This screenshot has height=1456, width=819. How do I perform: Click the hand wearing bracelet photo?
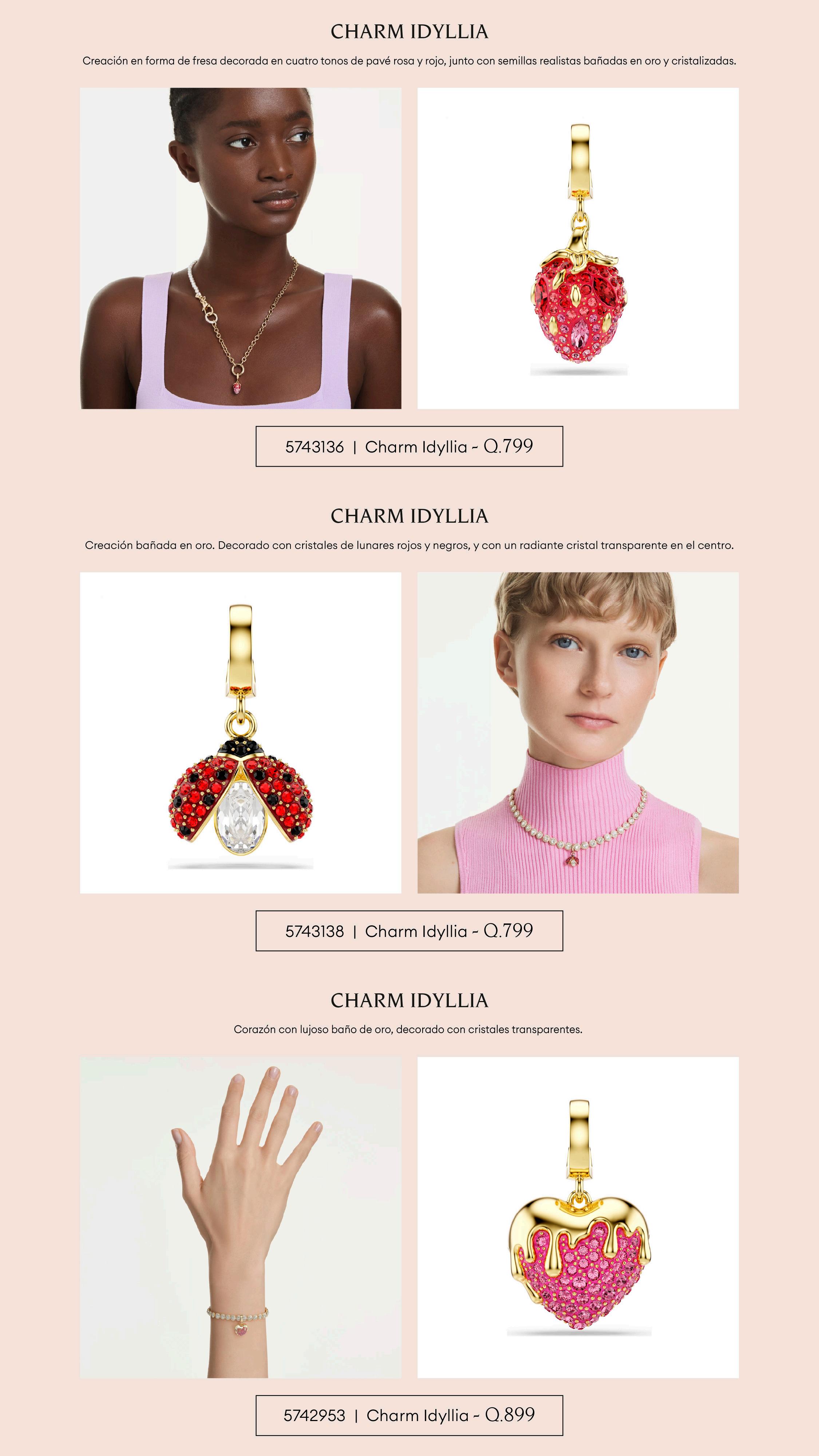click(241, 1218)
